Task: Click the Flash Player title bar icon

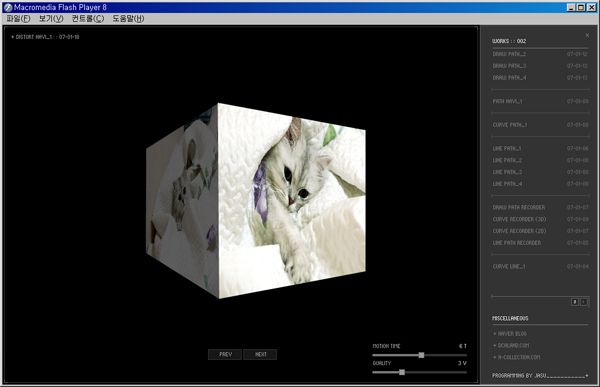Action: pyautogui.click(x=8, y=7)
